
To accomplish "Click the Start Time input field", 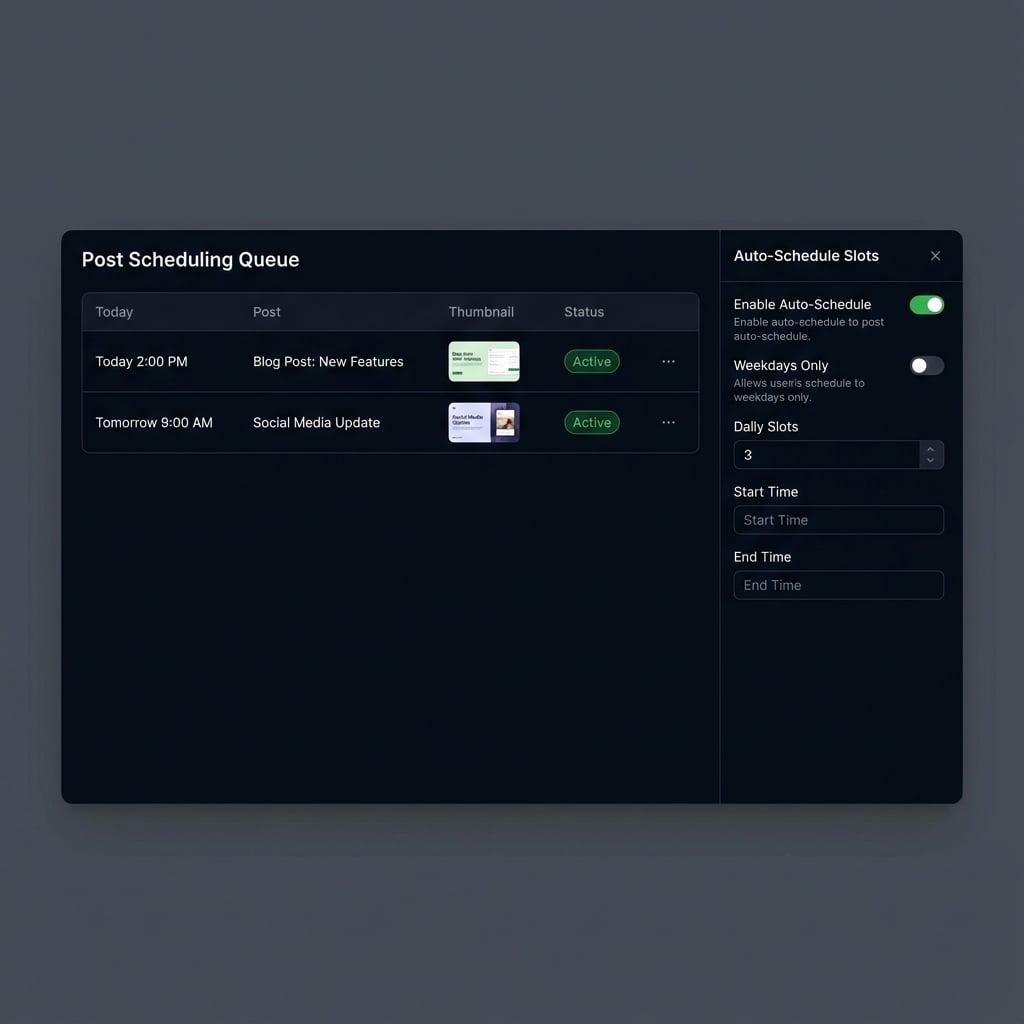I will pos(838,520).
